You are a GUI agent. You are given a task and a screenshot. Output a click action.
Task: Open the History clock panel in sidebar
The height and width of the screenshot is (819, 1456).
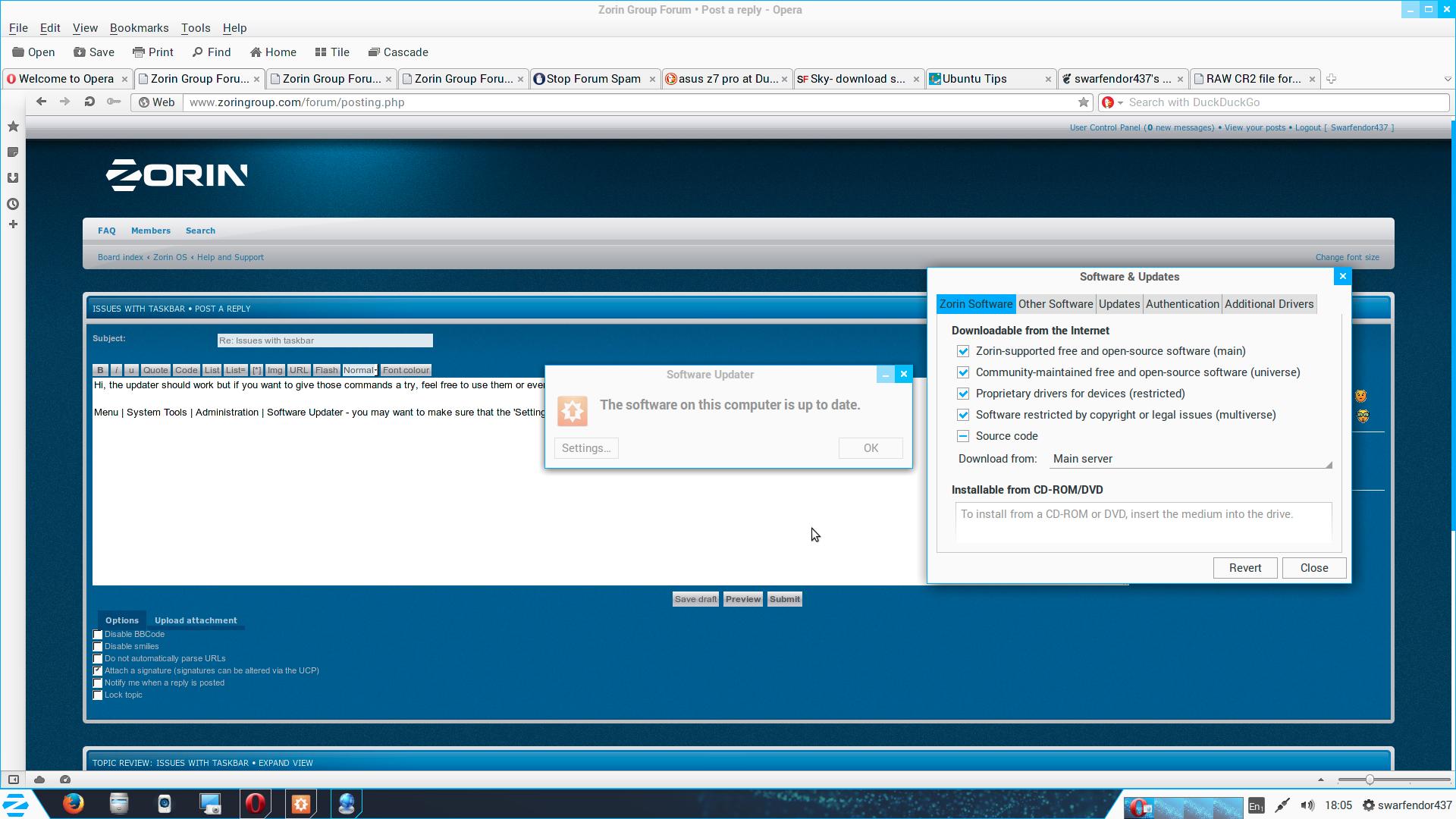point(13,204)
